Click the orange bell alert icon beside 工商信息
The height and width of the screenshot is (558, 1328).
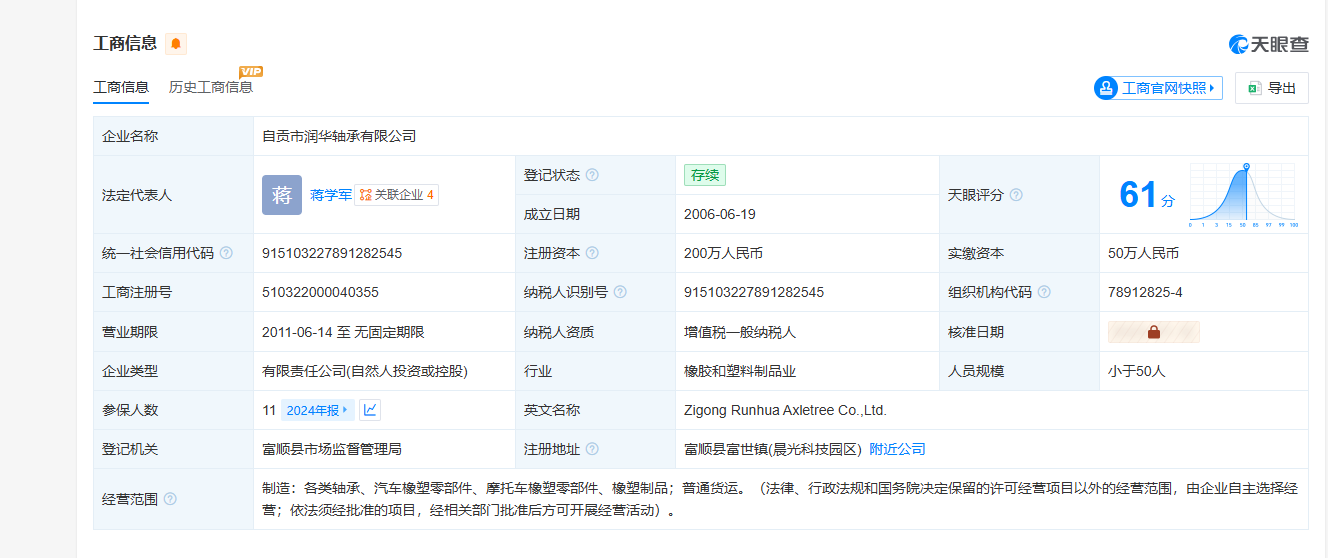pyautogui.click(x=176, y=44)
